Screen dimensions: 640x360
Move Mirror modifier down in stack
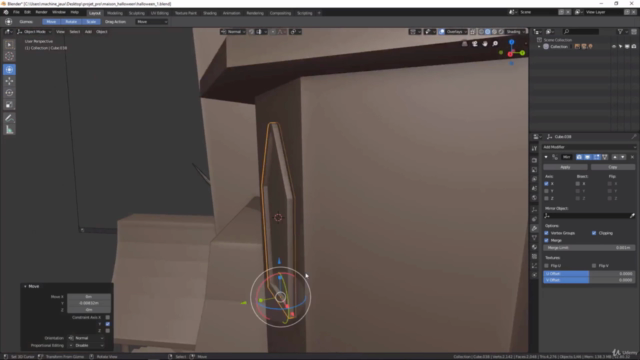coord(622,157)
